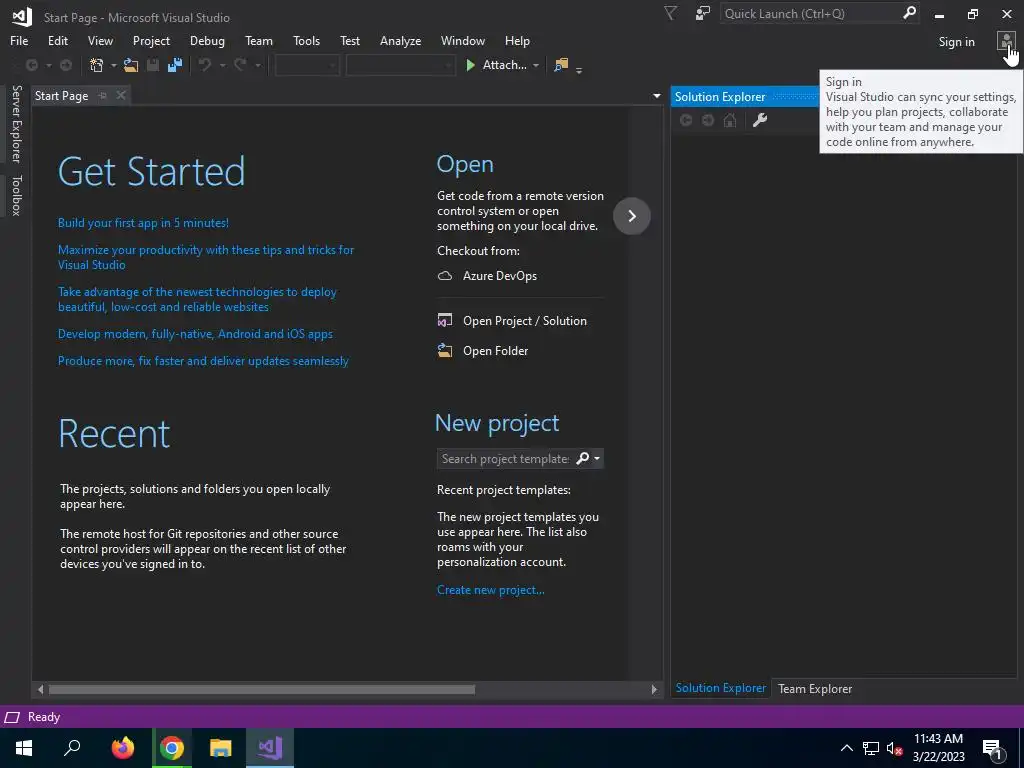The height and width of the screenshot is (768, 1024).
Task: Expand the New Project dropdown arrow
Action: point(113,65)
